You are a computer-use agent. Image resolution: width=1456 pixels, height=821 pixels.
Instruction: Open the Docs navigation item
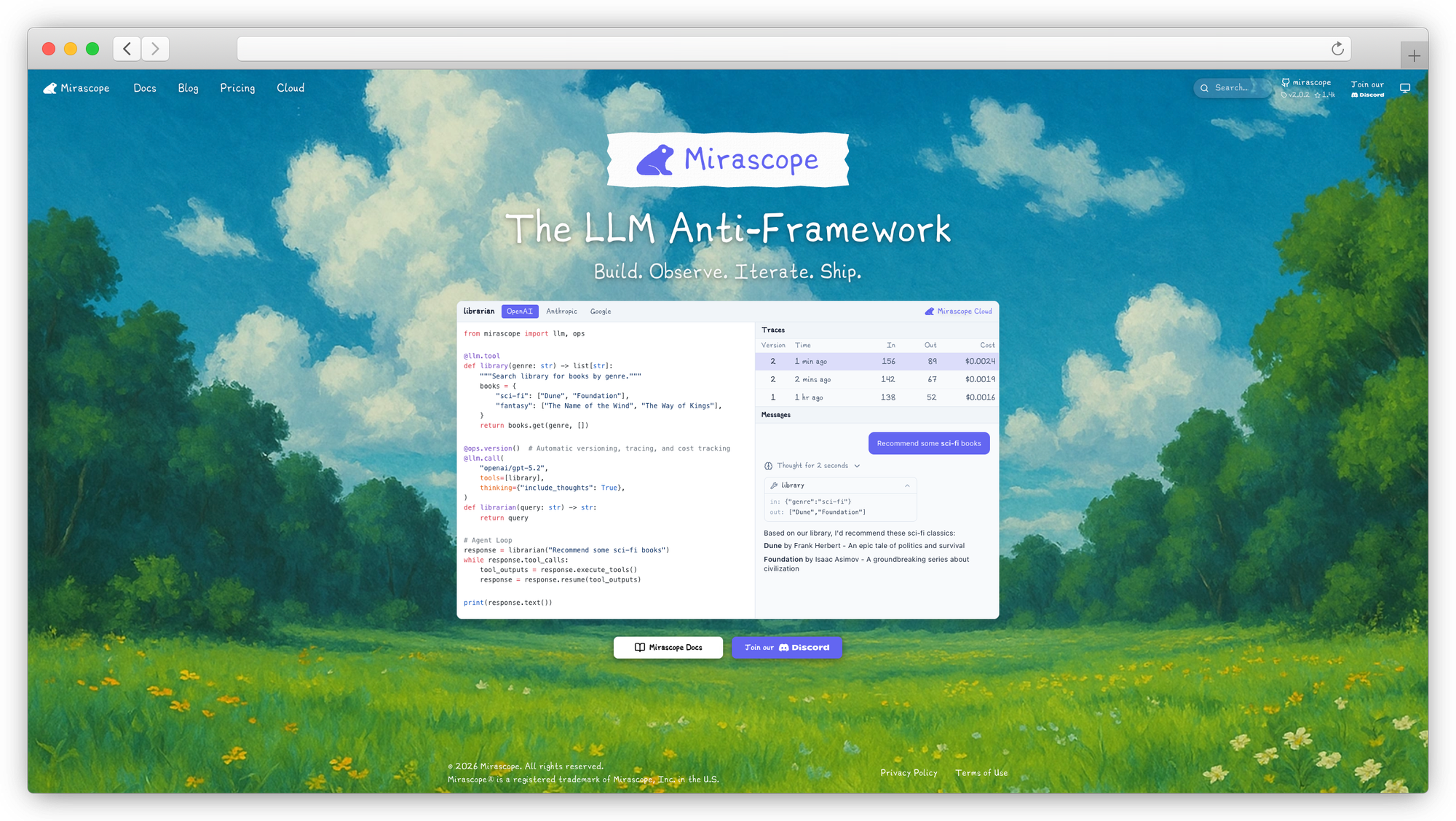pyautogui.click(x=145, y=88)
